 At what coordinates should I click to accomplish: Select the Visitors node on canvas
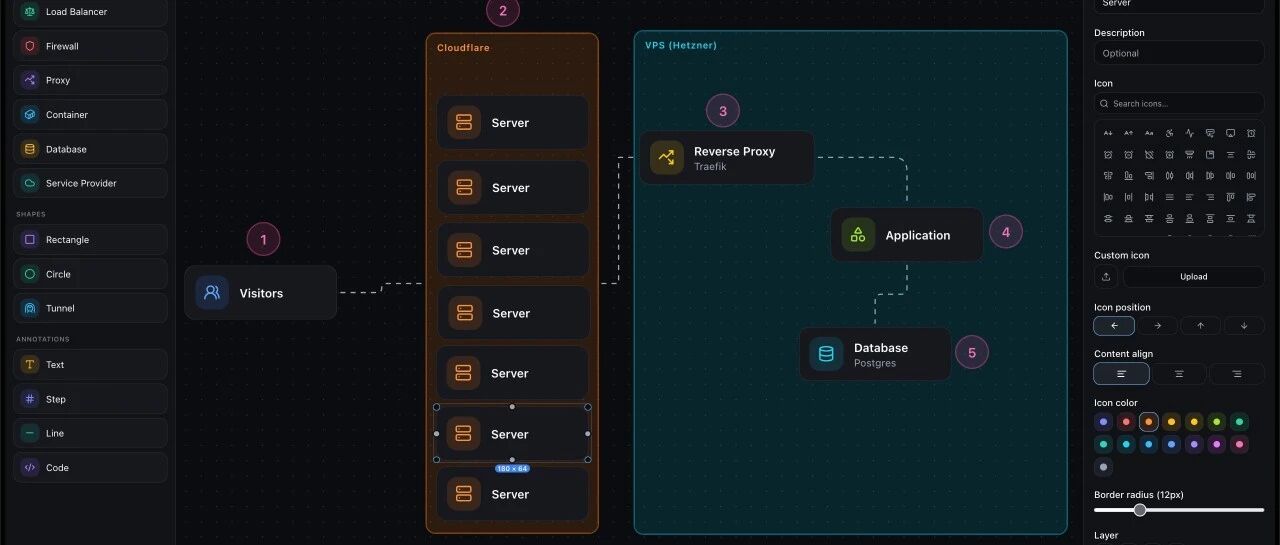(260, 293)
